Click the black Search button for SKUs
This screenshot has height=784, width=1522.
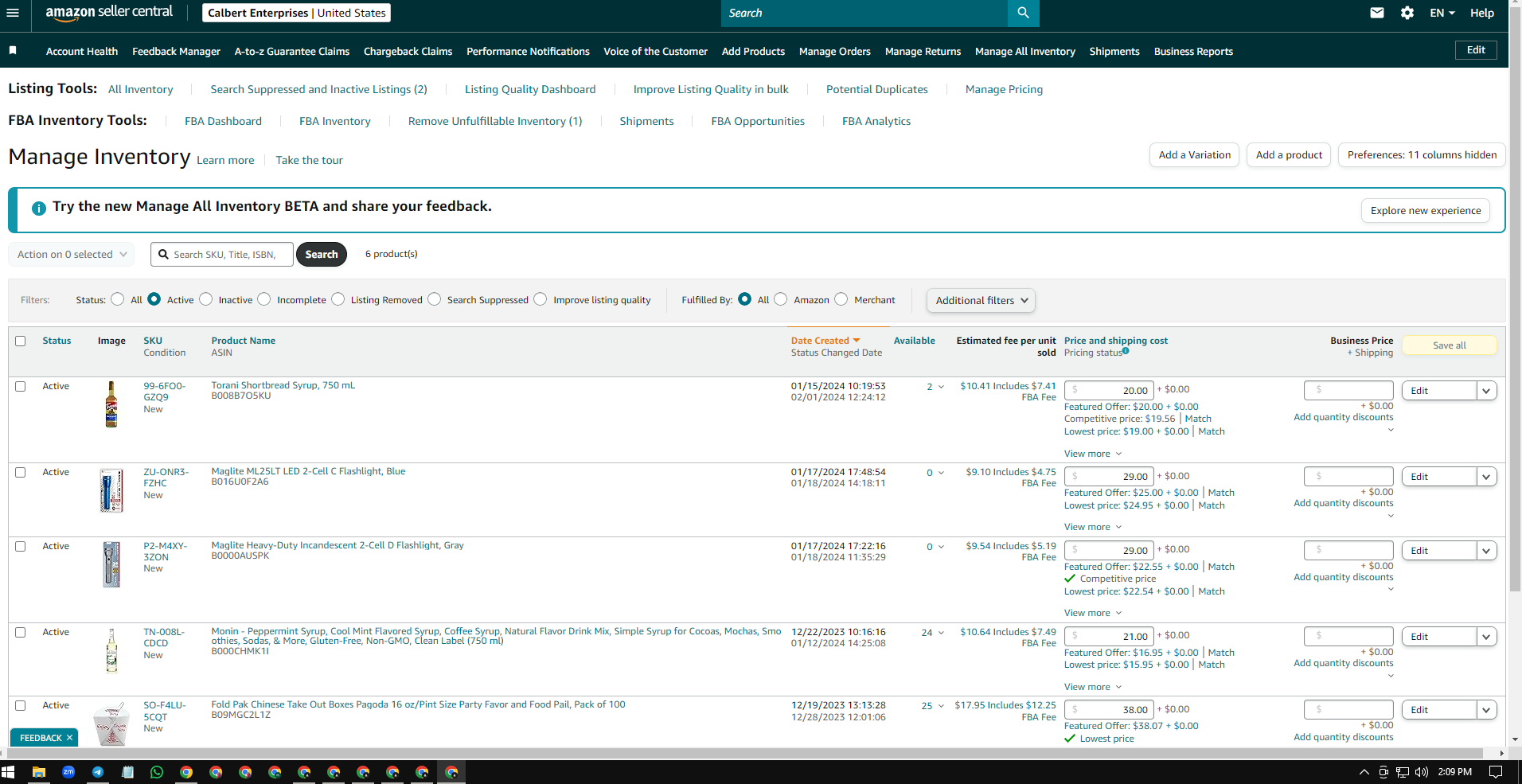[322, 255]
